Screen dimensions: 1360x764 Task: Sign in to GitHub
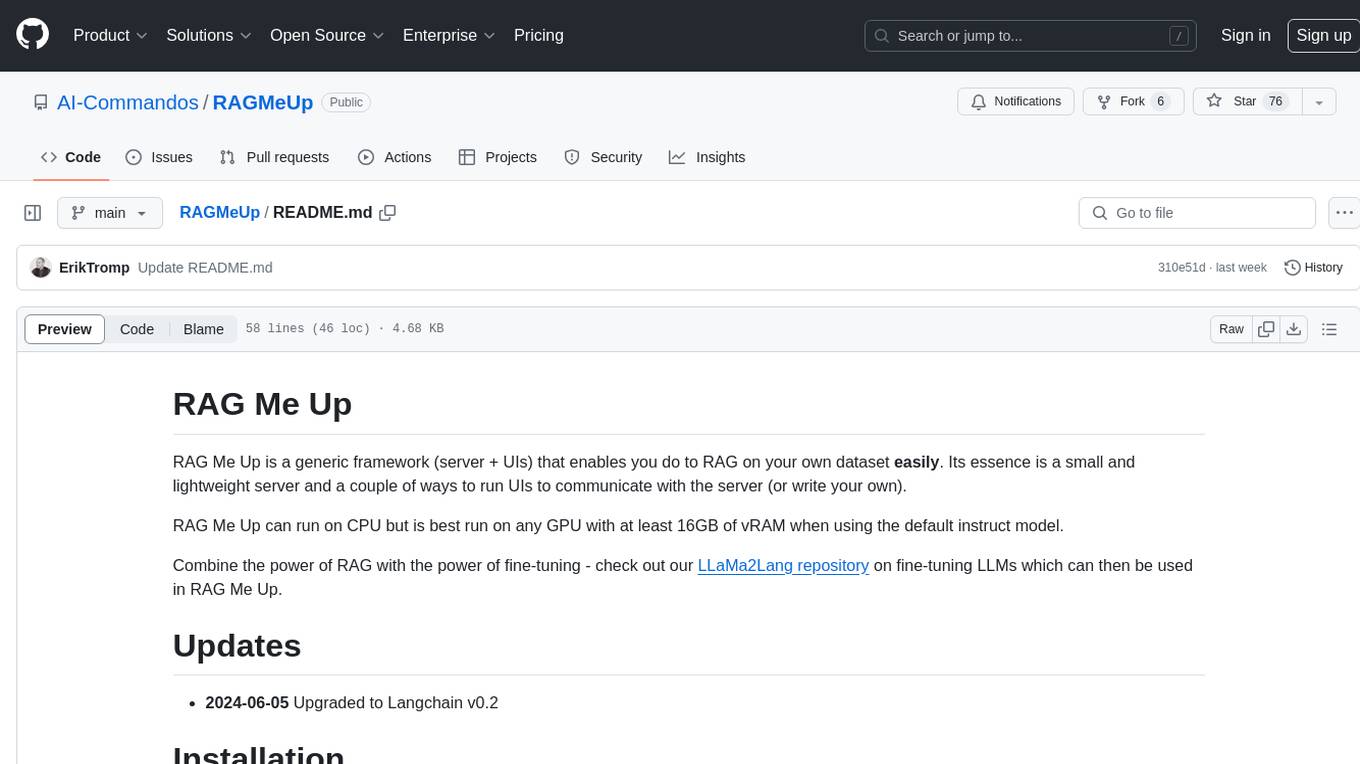tap(1245, 35)
